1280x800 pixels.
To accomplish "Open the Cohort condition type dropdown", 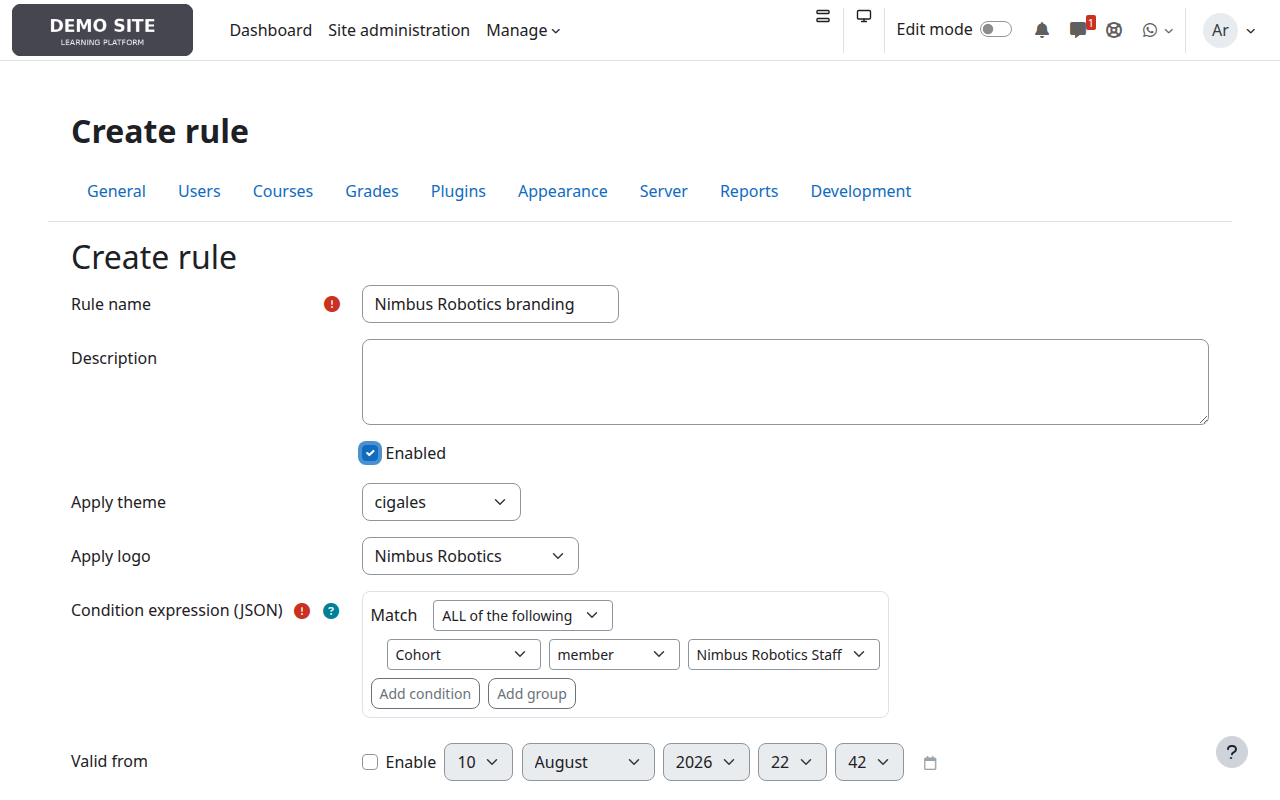I will pyautogui.click(x=464, y=654).
